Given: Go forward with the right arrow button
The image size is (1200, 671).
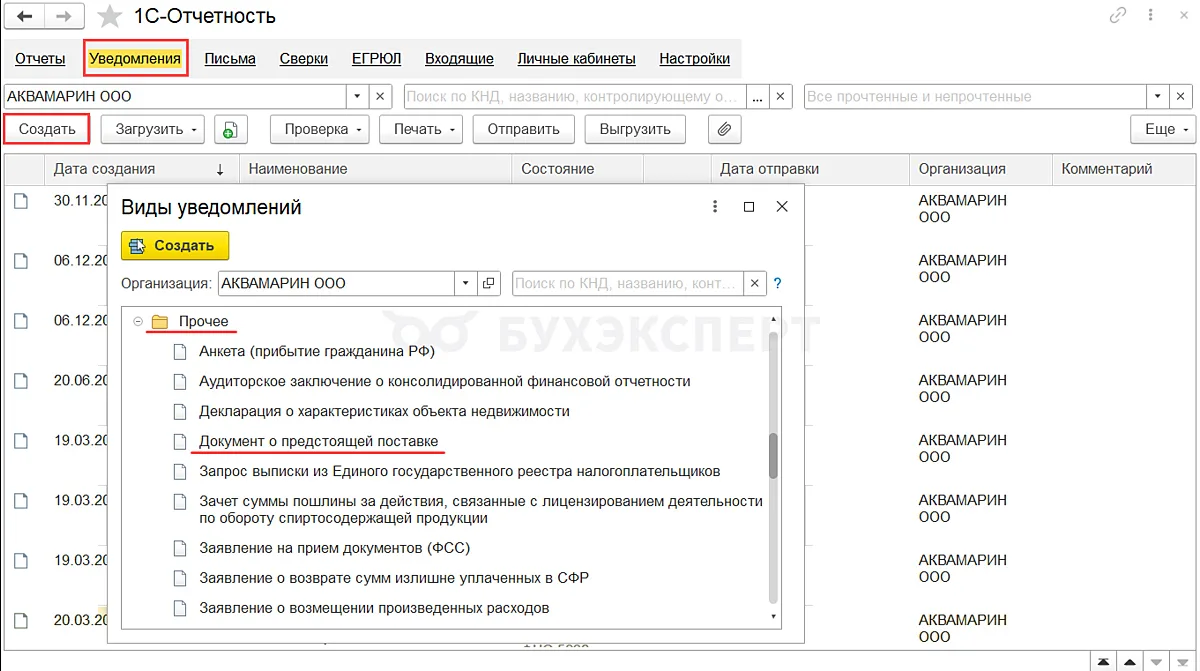Looking at the screenshot, I should click(65, 16).
